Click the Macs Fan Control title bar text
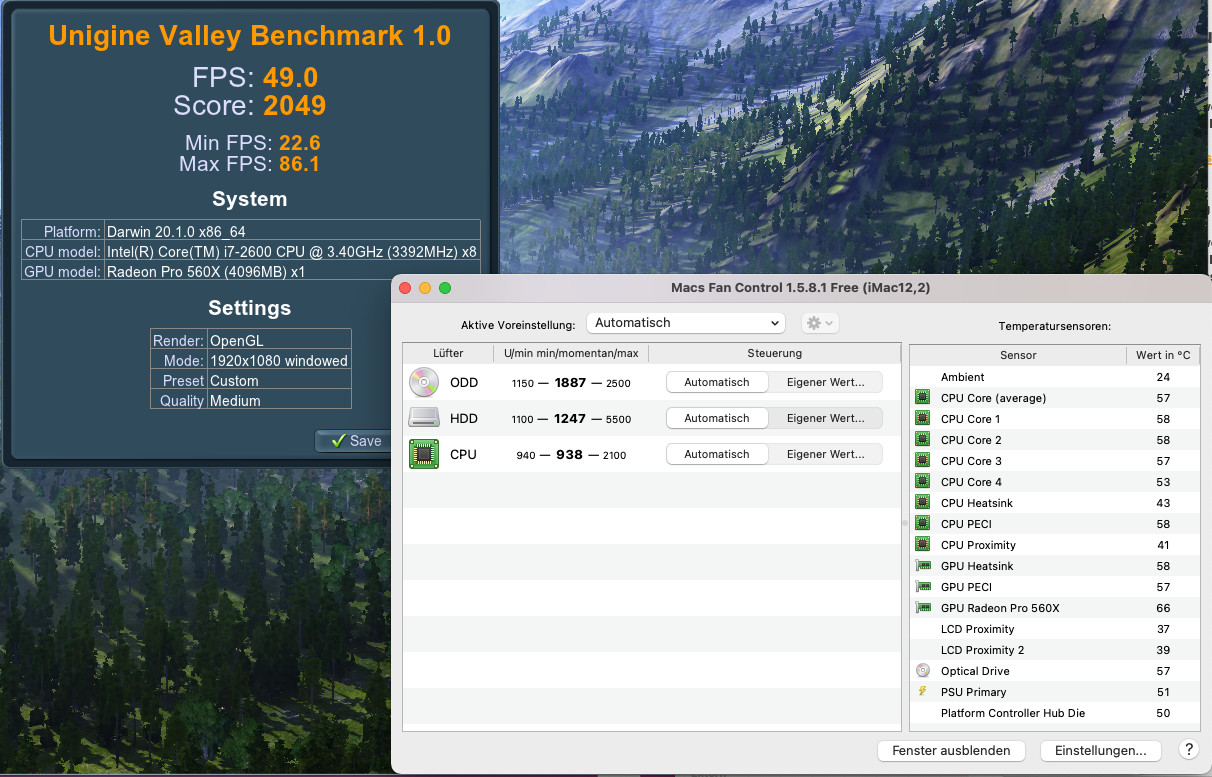The height and width of the screenshot is (777, 1212). click(802, 288)
